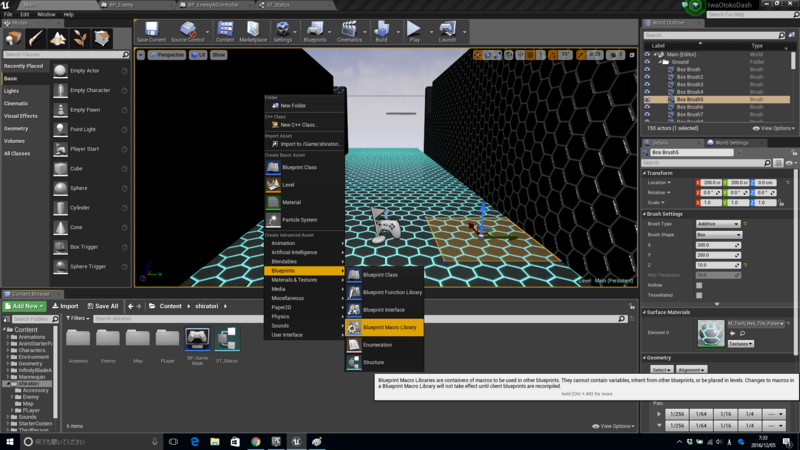This screenshot has height=450, width=800.
Task: Open the Textures dropdown under material
Action: [741, 344]
